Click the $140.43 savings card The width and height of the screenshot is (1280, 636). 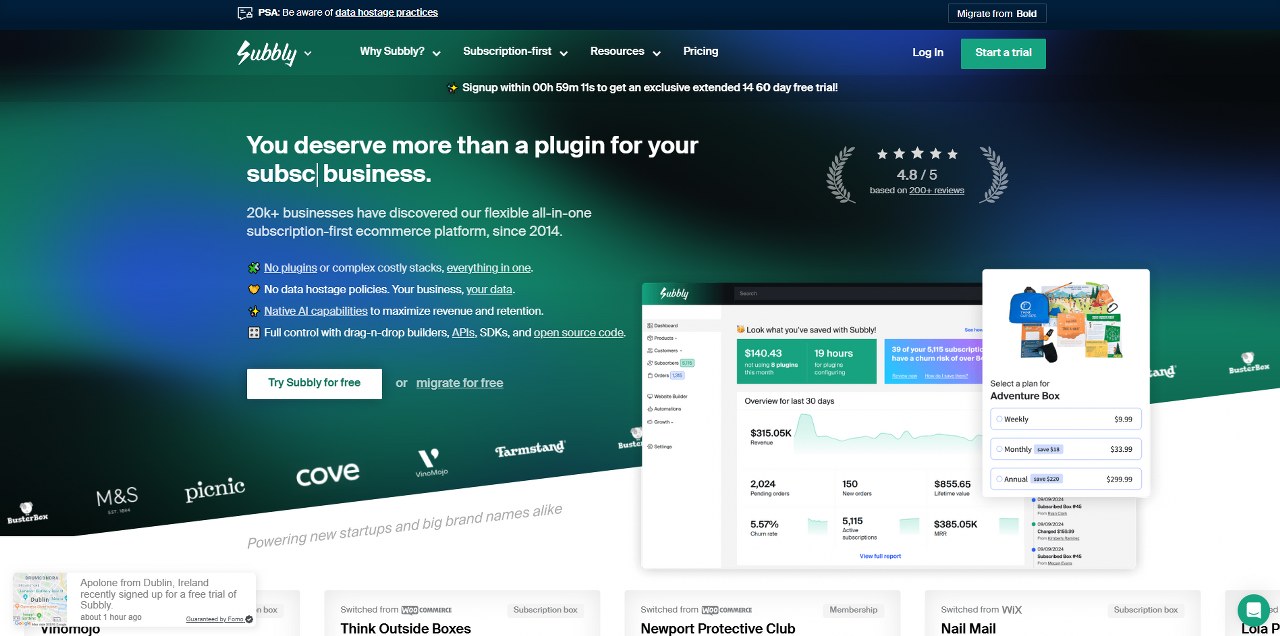[770, 361]
